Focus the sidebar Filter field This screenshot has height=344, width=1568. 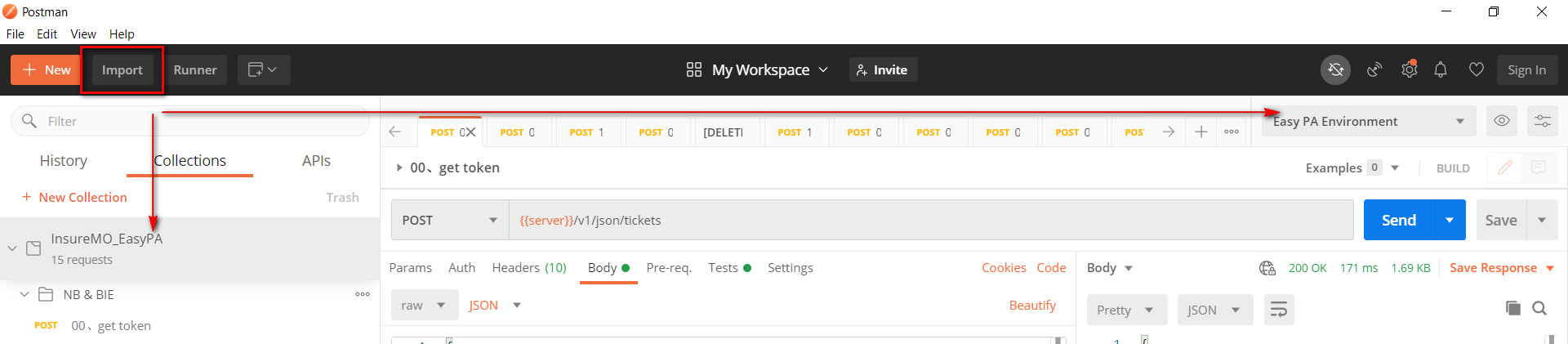pyautogui.click(x=190, y=121)
